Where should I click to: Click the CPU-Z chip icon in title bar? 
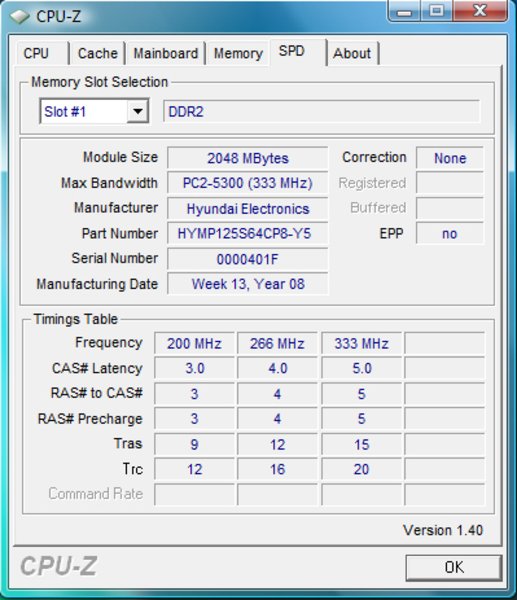19,16
